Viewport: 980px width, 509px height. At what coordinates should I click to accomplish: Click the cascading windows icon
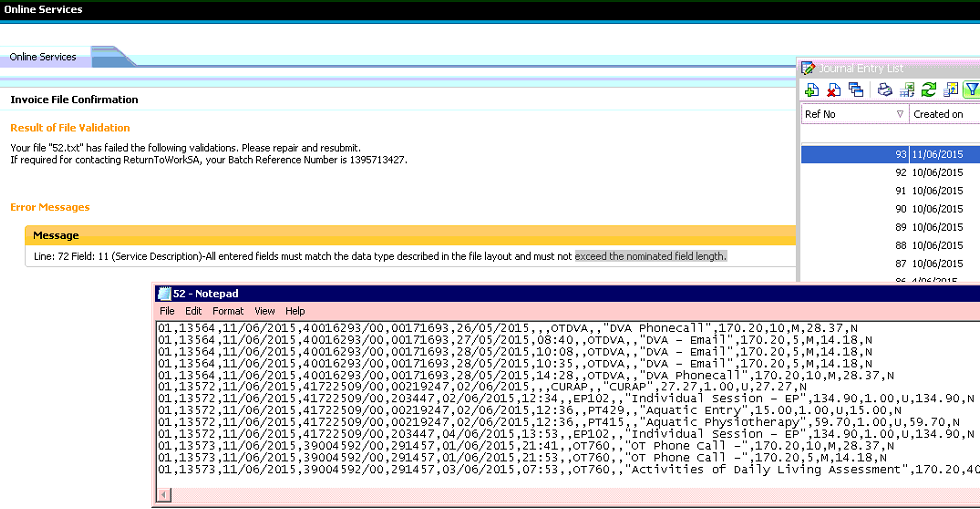(856, 90)
